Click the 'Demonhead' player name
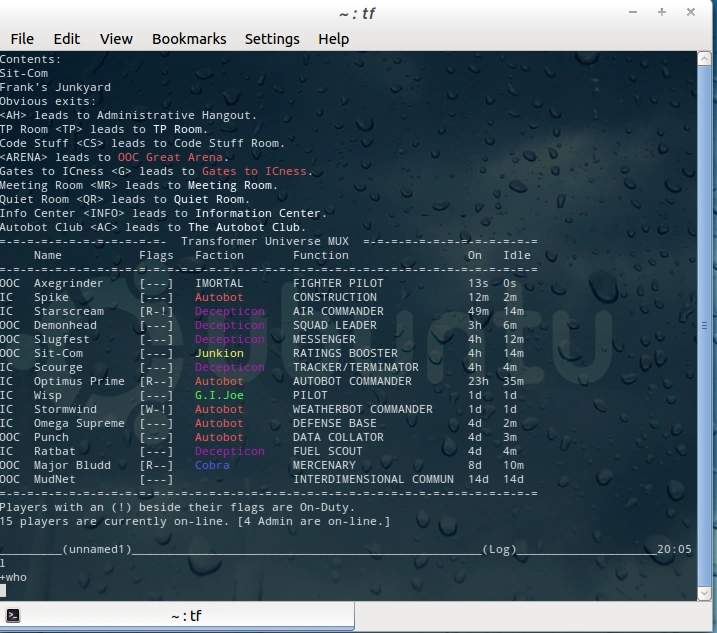The image size is (717, 633). (65, 325)
